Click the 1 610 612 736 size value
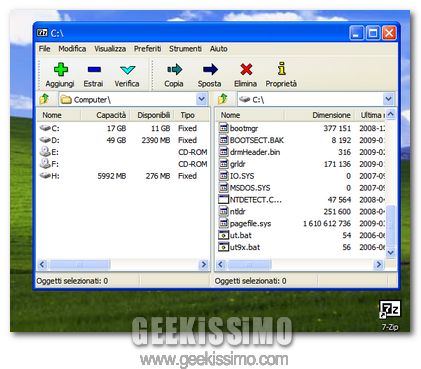 pos(327,223)
